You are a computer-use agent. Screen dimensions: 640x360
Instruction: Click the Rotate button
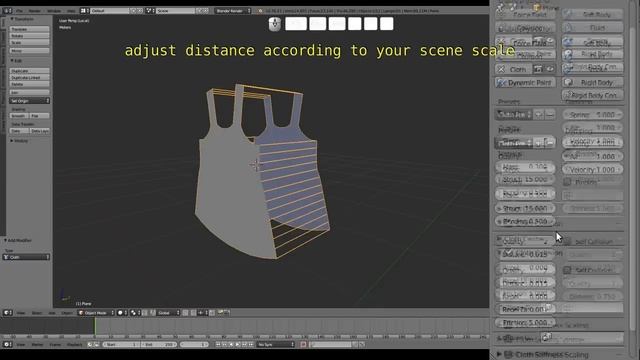(x=29, y=36)
